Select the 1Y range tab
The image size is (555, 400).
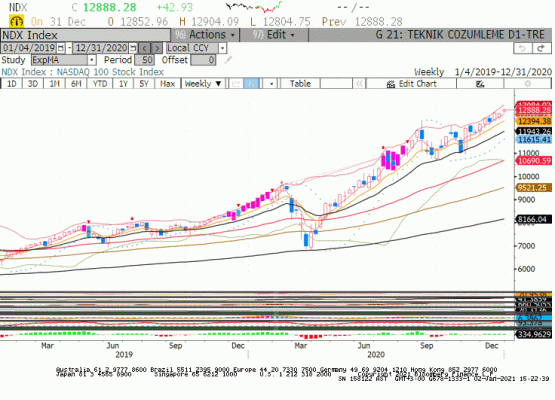click(123, 84)
